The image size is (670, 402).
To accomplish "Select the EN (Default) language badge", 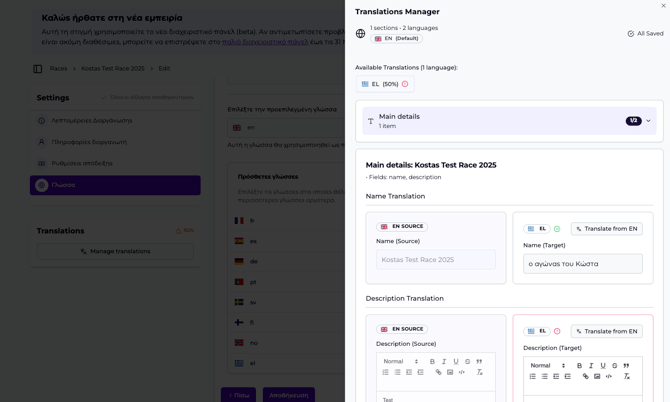I will [x=396, y=39].
